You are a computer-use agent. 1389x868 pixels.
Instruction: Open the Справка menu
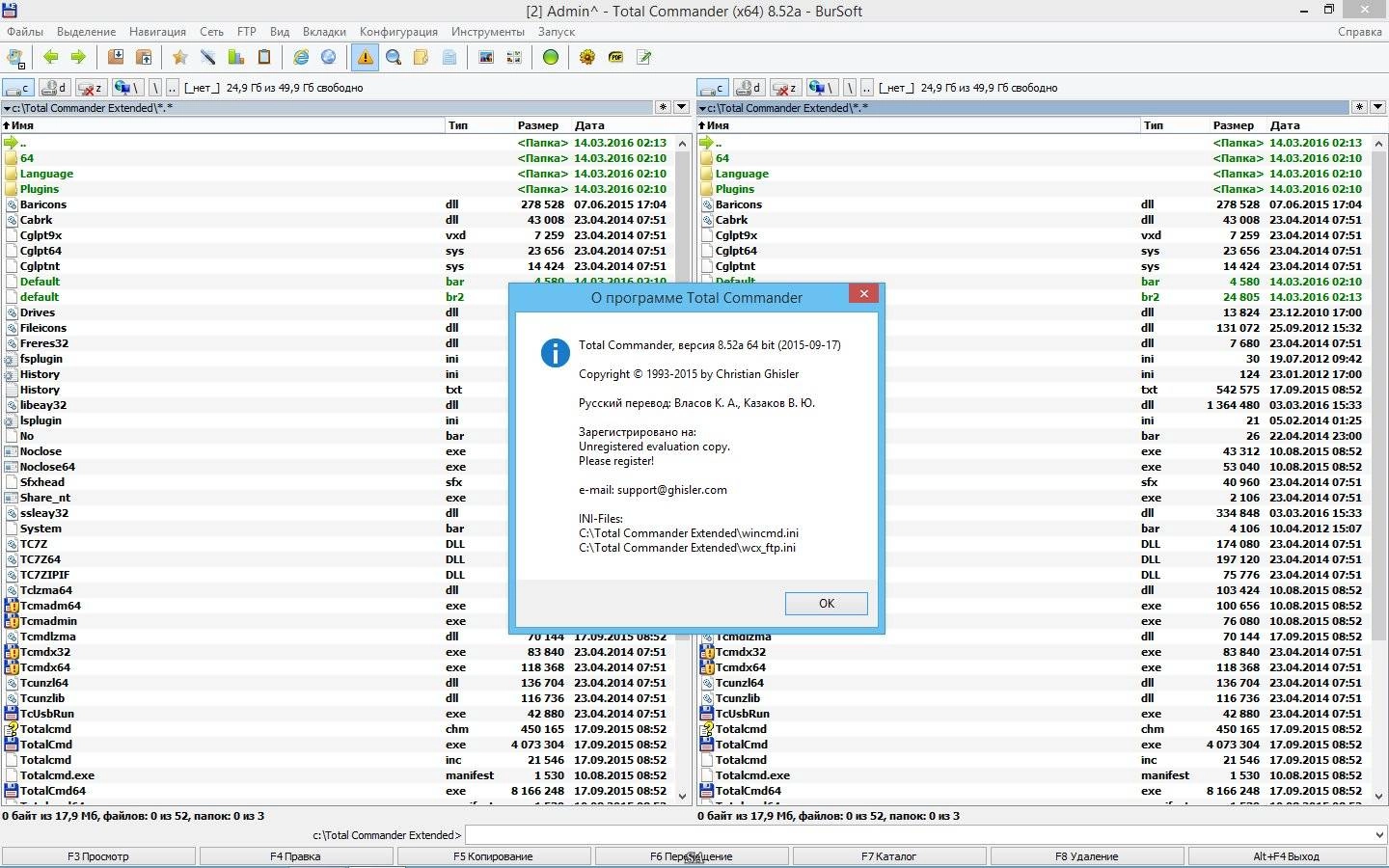coord(1360,32)
